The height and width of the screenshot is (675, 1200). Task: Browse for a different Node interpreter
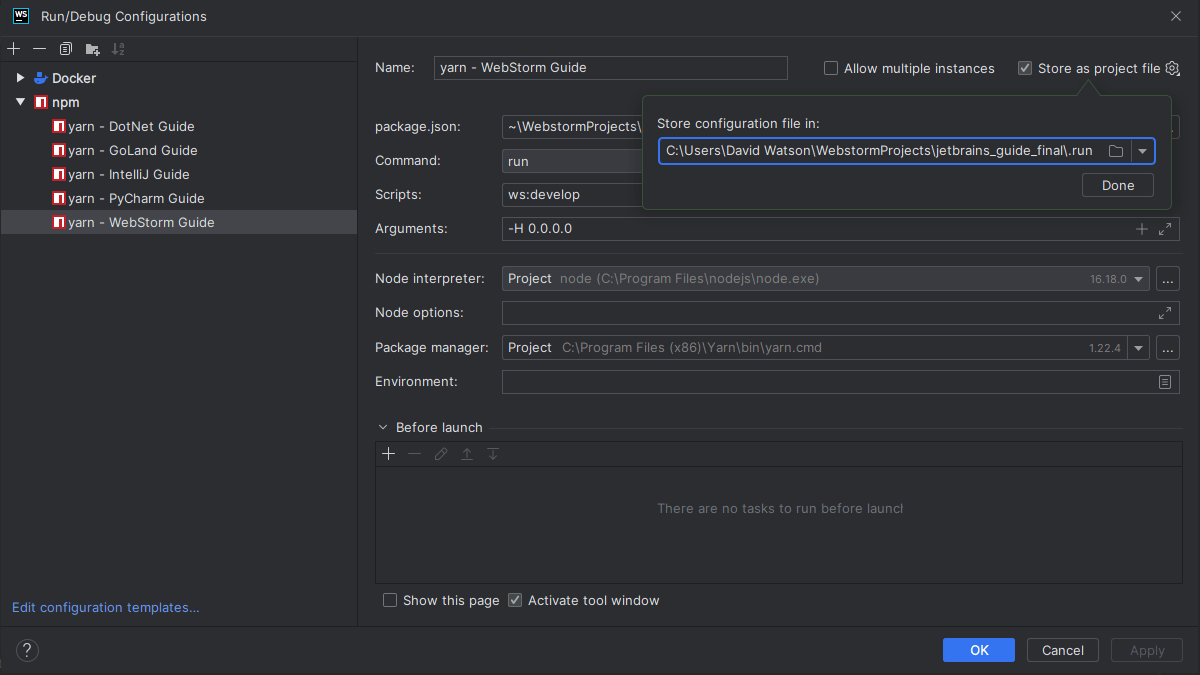pos(1167,278)
